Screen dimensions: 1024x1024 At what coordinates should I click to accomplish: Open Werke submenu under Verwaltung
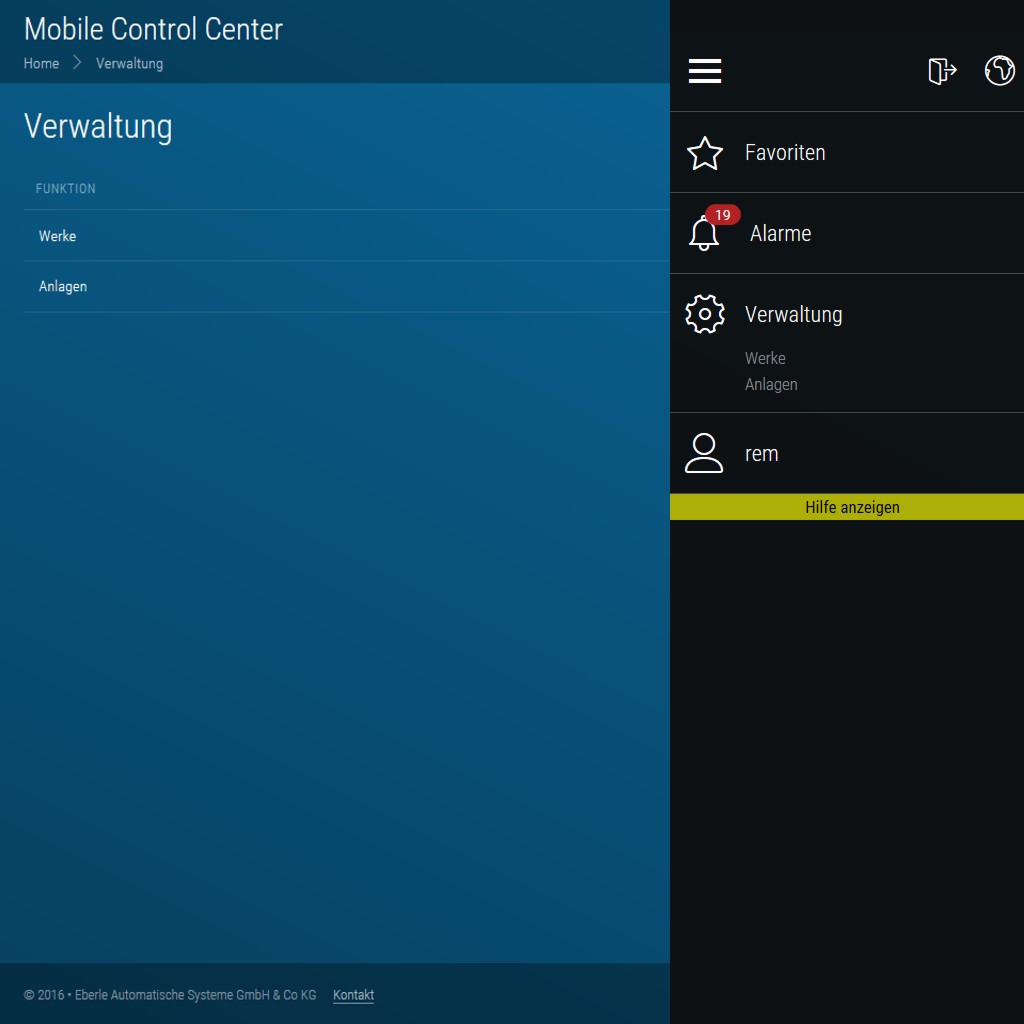point(765,358)
